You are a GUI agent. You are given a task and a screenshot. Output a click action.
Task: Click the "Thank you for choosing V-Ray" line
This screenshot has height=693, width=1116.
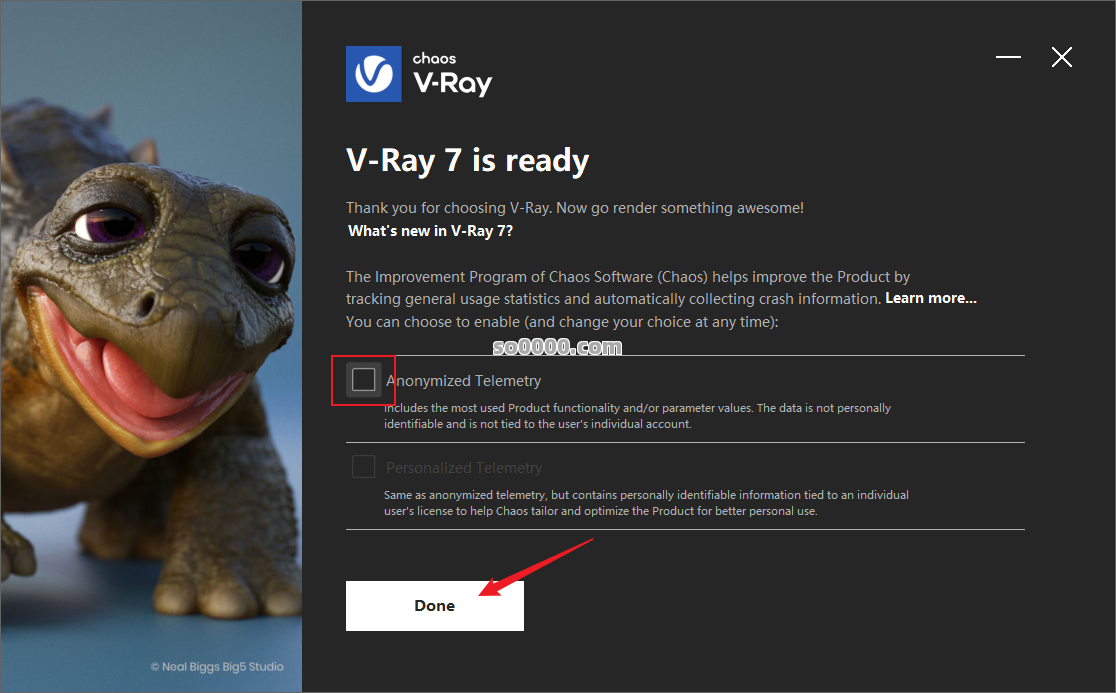tap(574, 208)
